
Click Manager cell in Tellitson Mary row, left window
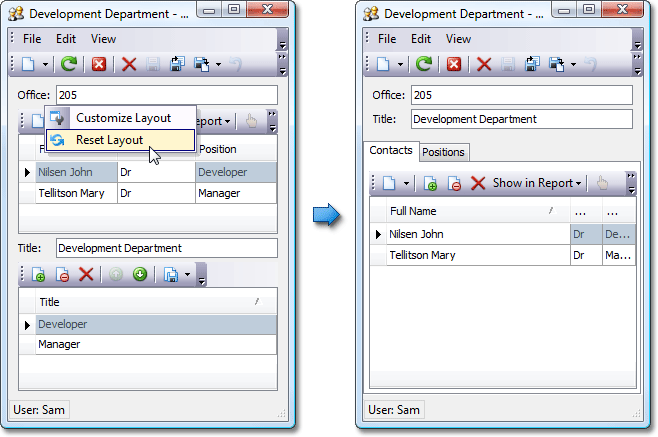coord(236,193)
